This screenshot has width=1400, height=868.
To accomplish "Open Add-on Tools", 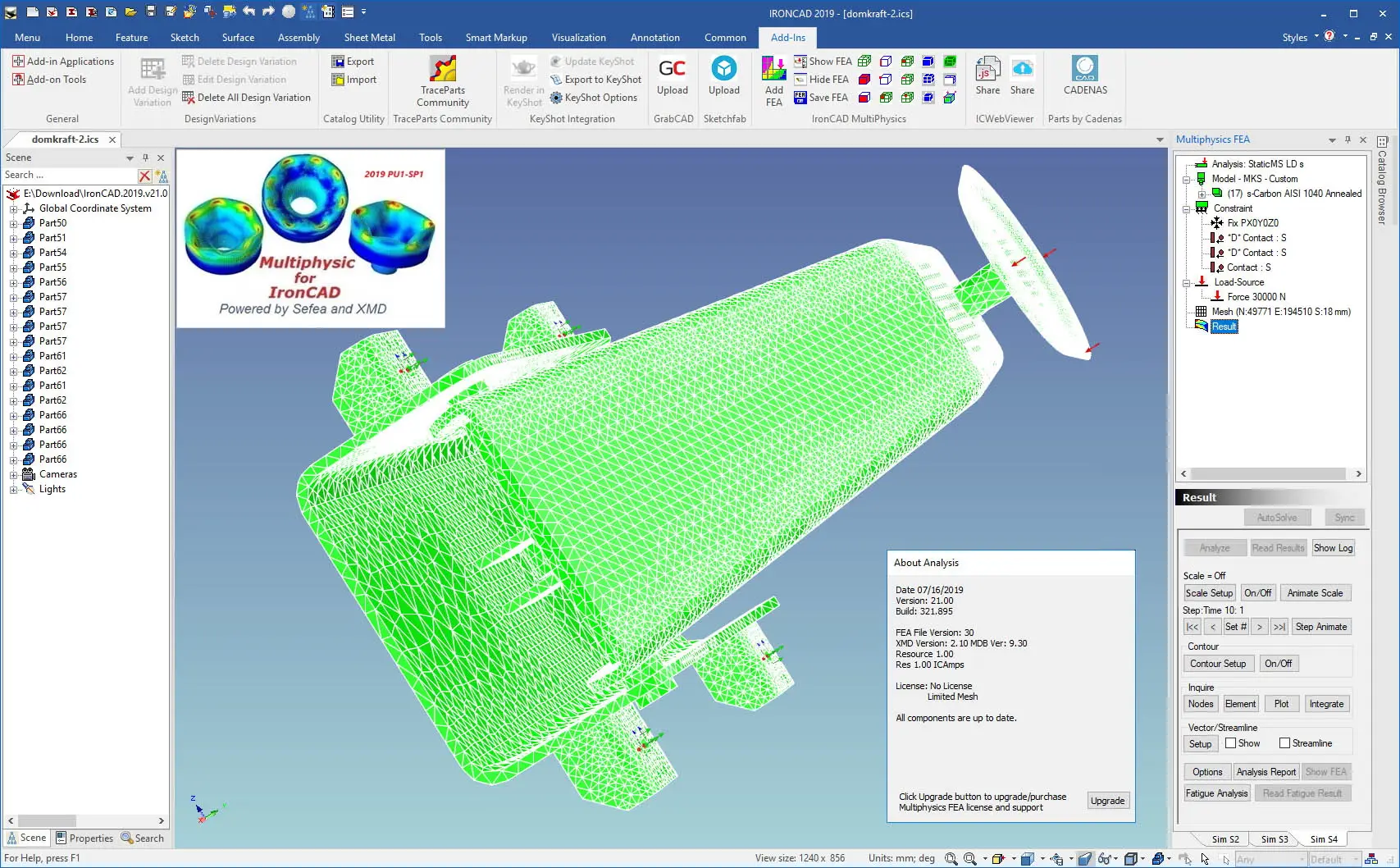I will [x=49, y=80].
